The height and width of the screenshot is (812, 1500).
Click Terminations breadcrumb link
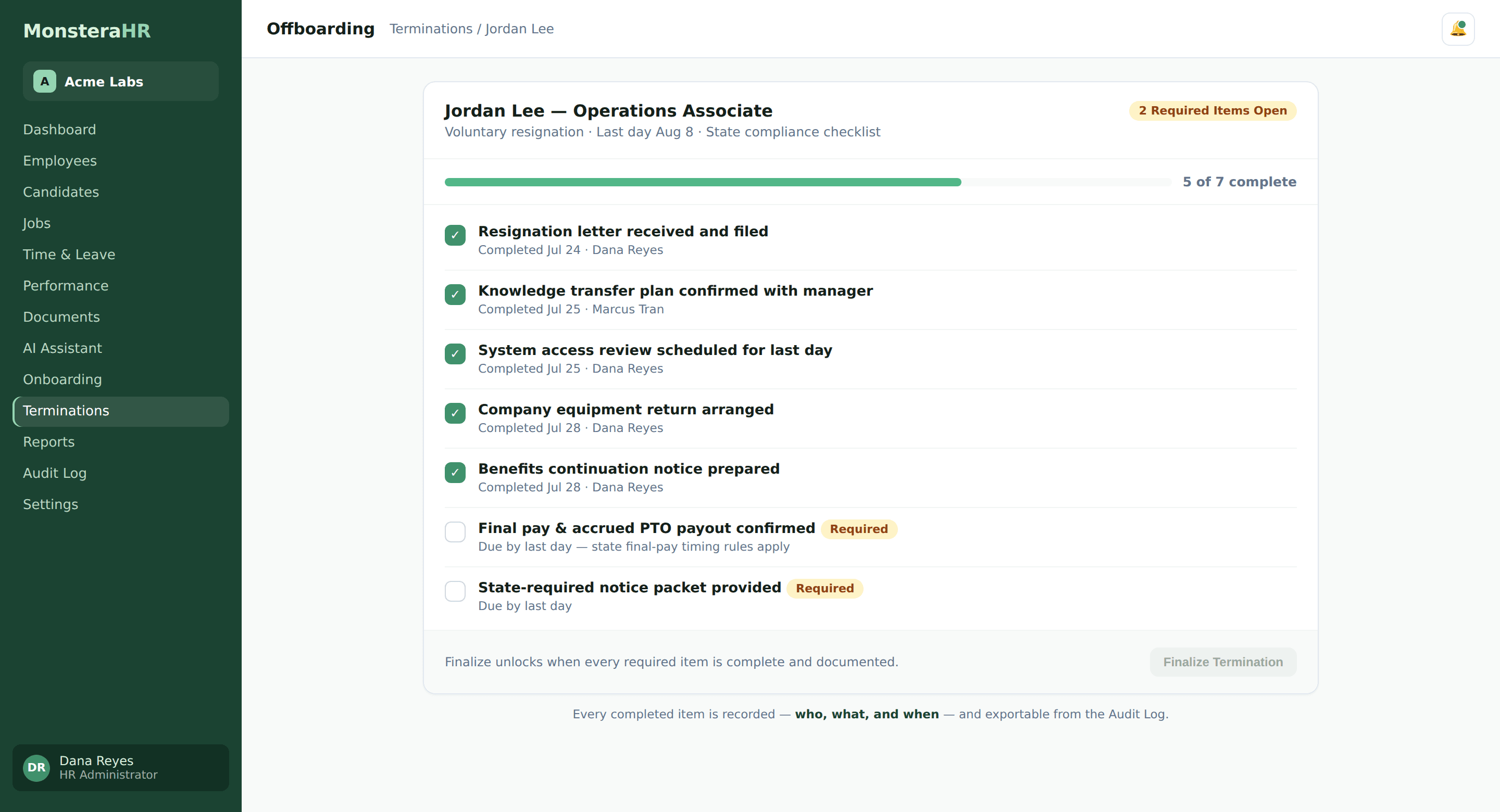click(x=431, y=29)
